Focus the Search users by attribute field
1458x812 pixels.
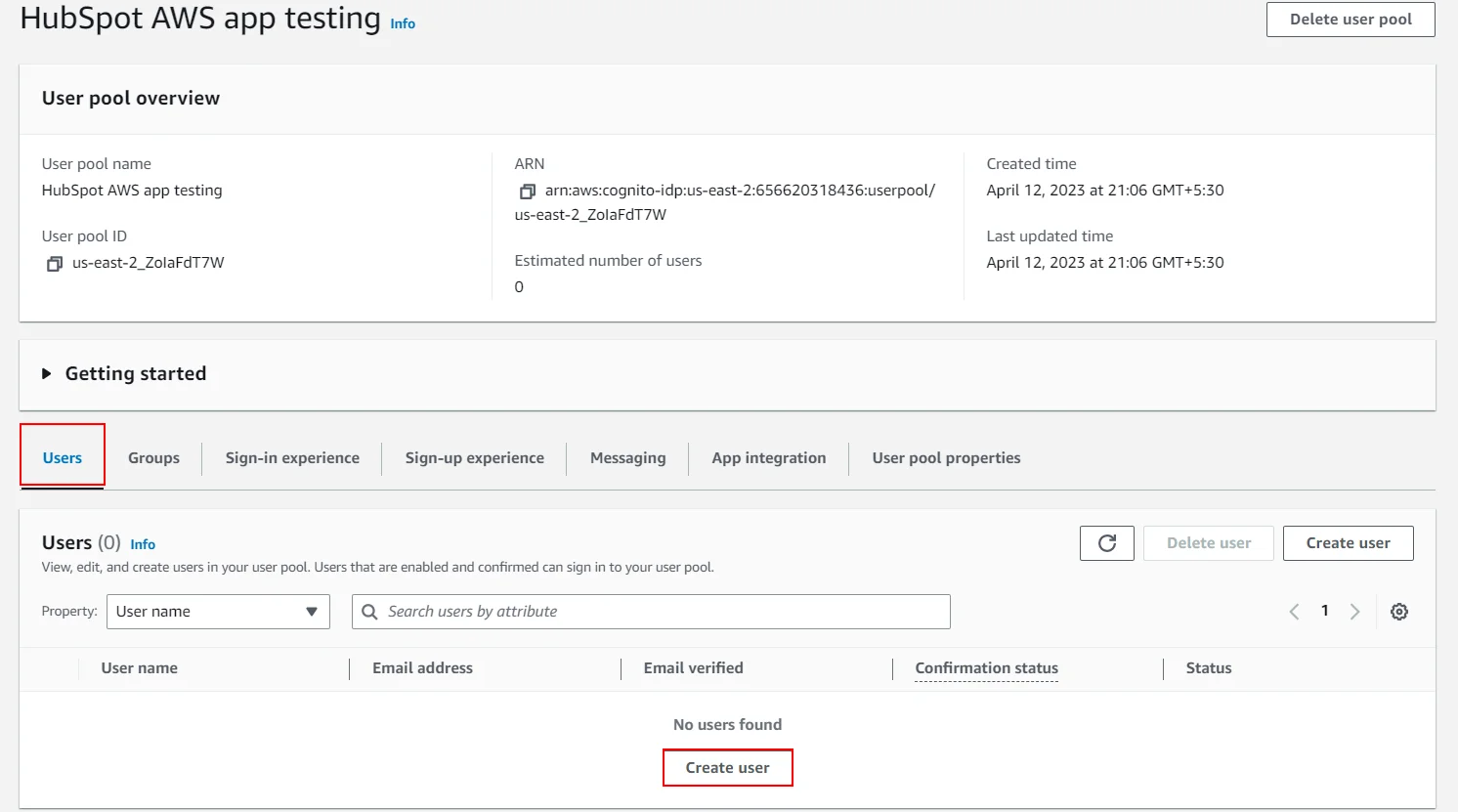tap(651, 612)
